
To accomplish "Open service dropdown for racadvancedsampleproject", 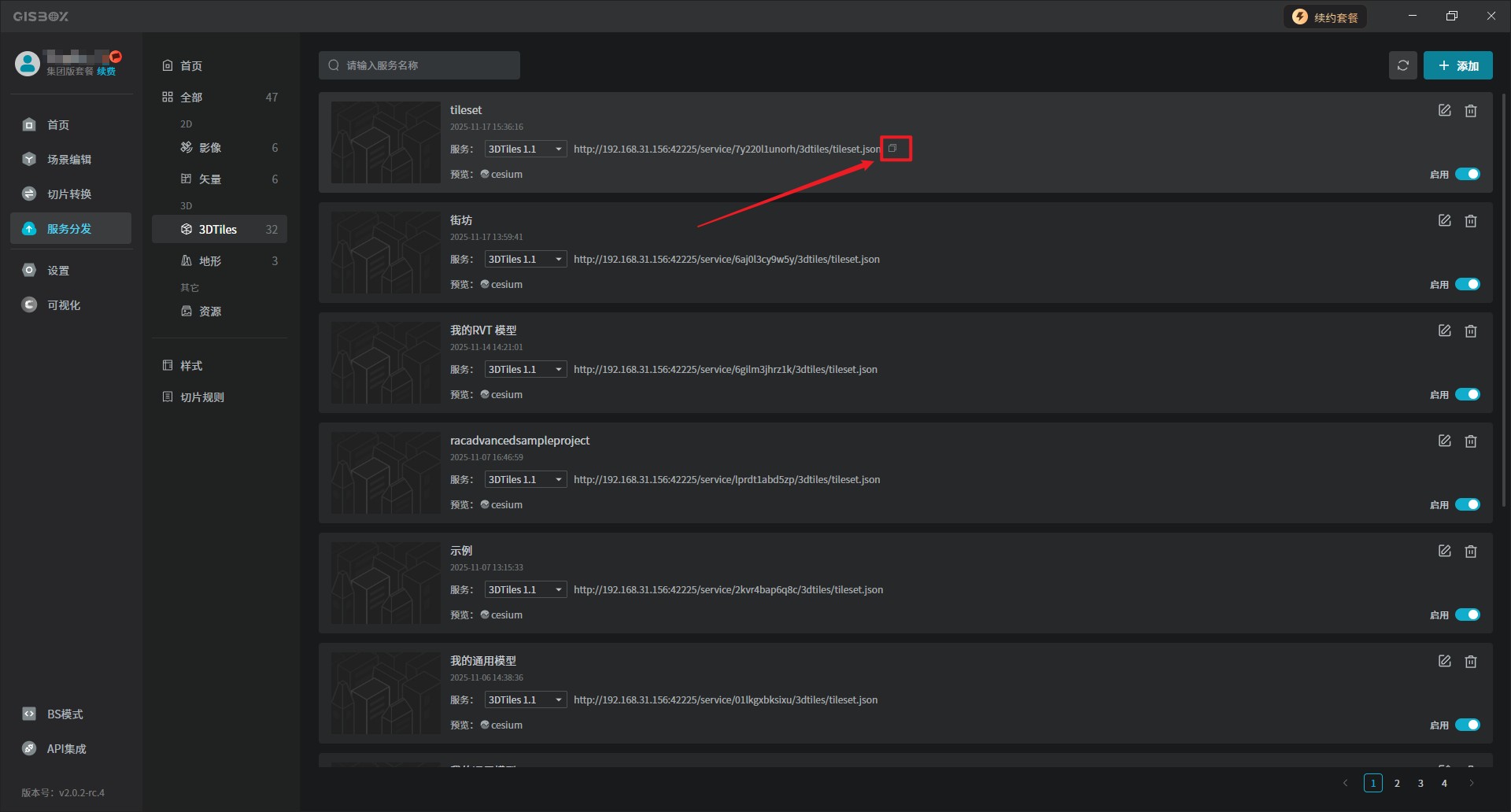I will pos(525,480).
